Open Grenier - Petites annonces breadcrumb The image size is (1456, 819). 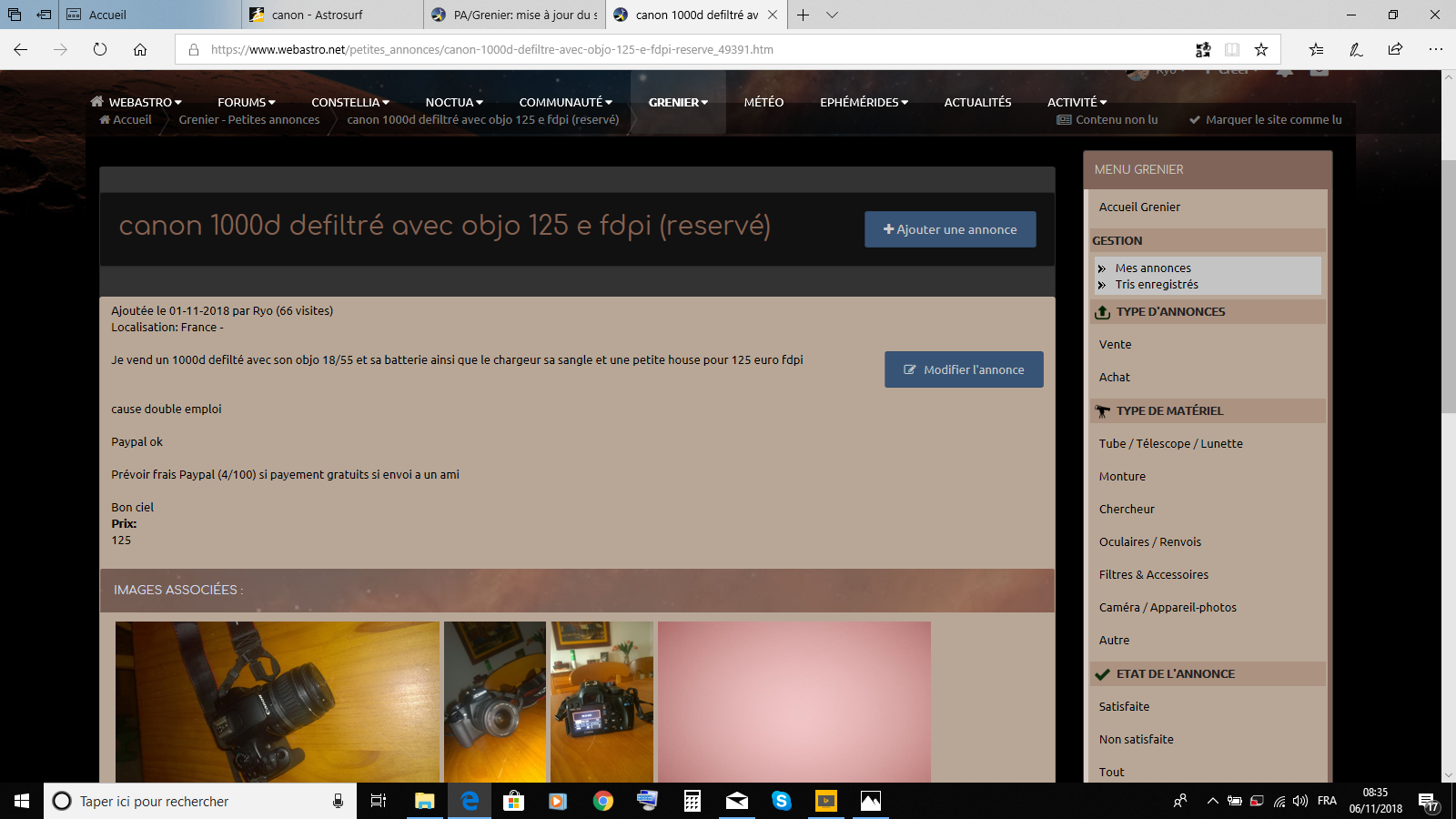click(249, 119)
